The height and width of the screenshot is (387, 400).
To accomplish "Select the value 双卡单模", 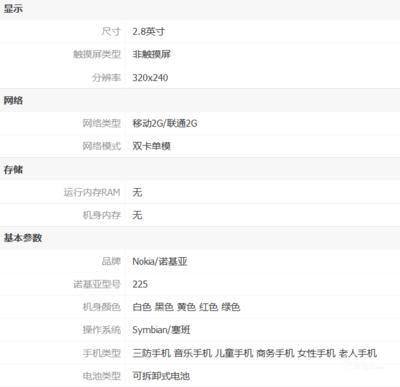I will [x=151, y=146].
